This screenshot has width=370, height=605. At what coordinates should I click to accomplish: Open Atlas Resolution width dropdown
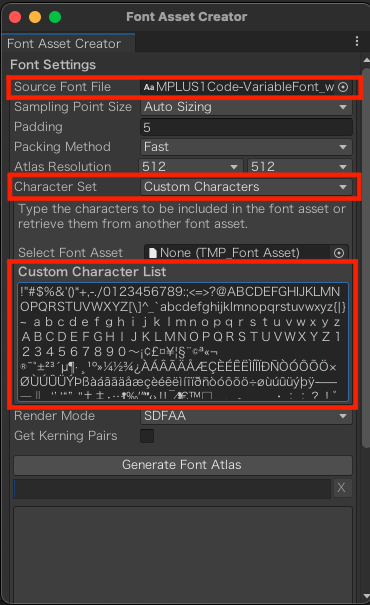tap(191, 167)
